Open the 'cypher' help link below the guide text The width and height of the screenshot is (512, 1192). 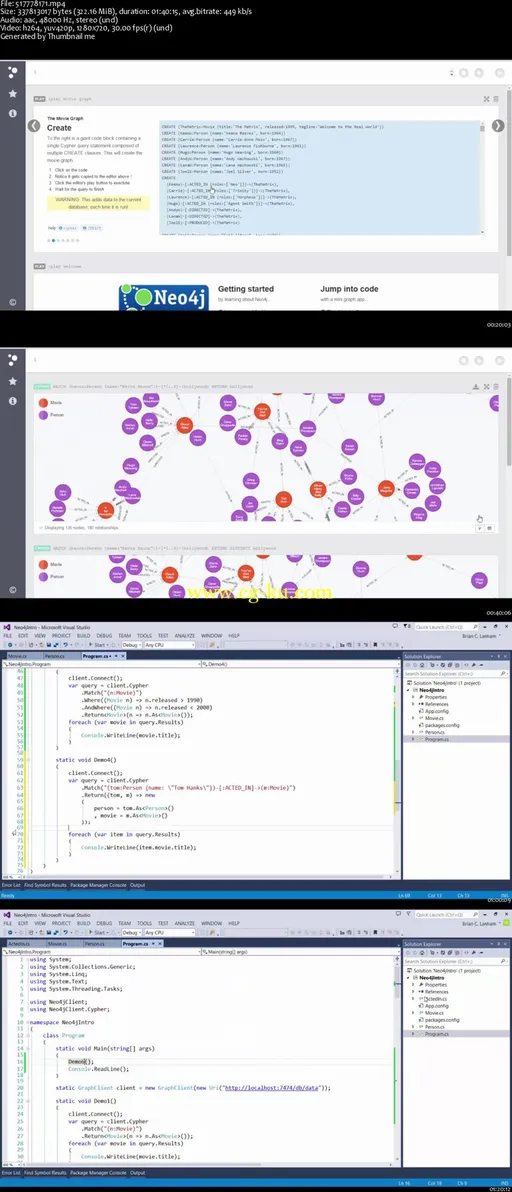(68, 227)
